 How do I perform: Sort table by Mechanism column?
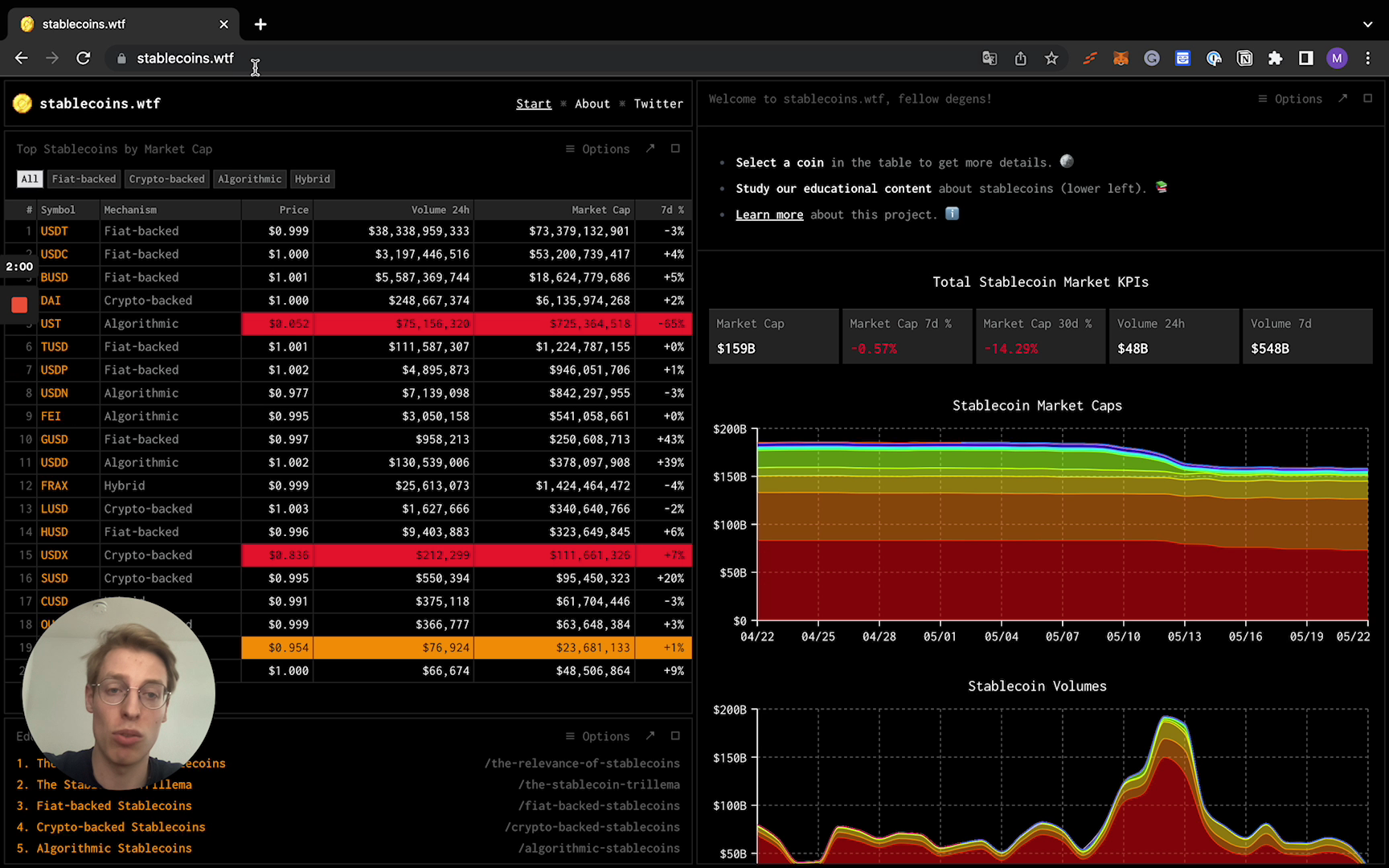(130, 209)
